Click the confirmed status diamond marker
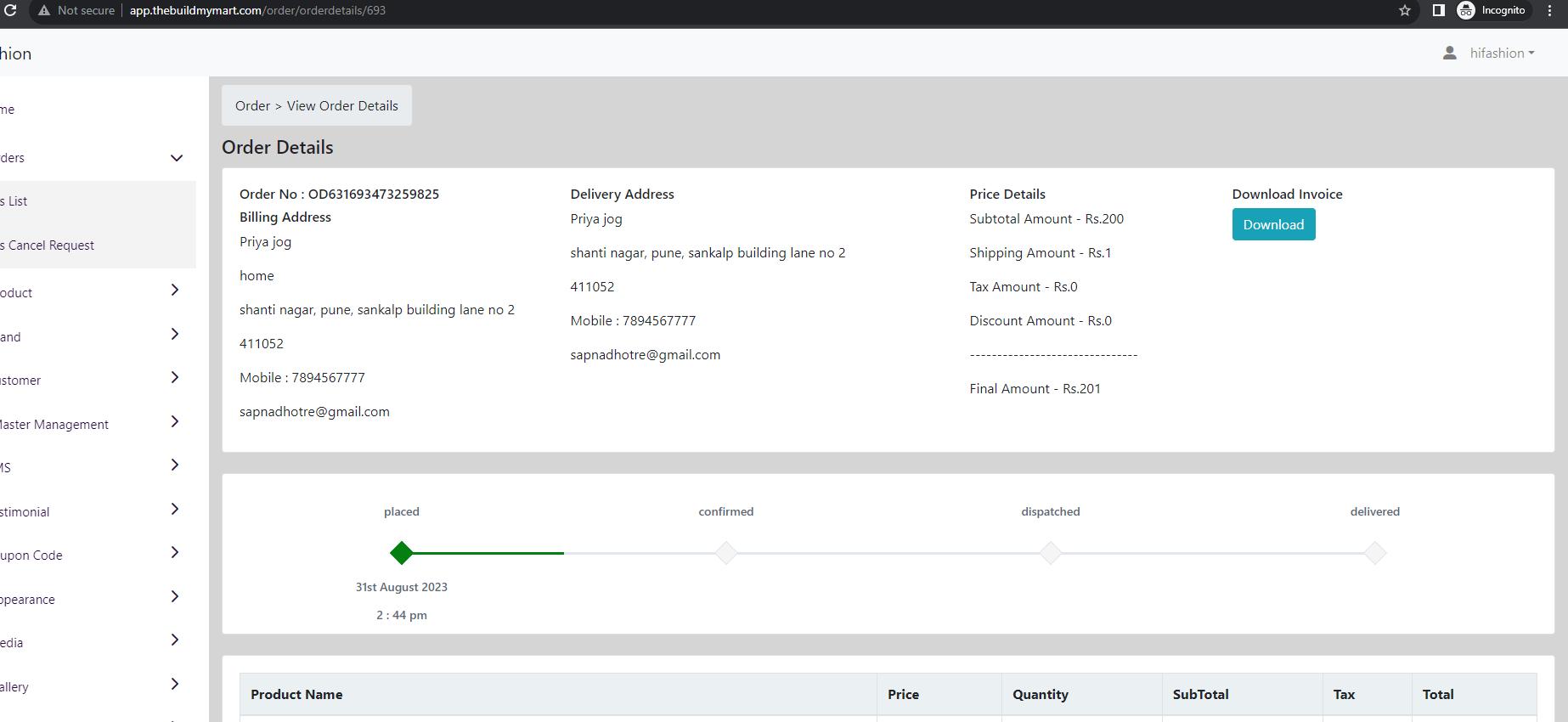 [726, 553]
